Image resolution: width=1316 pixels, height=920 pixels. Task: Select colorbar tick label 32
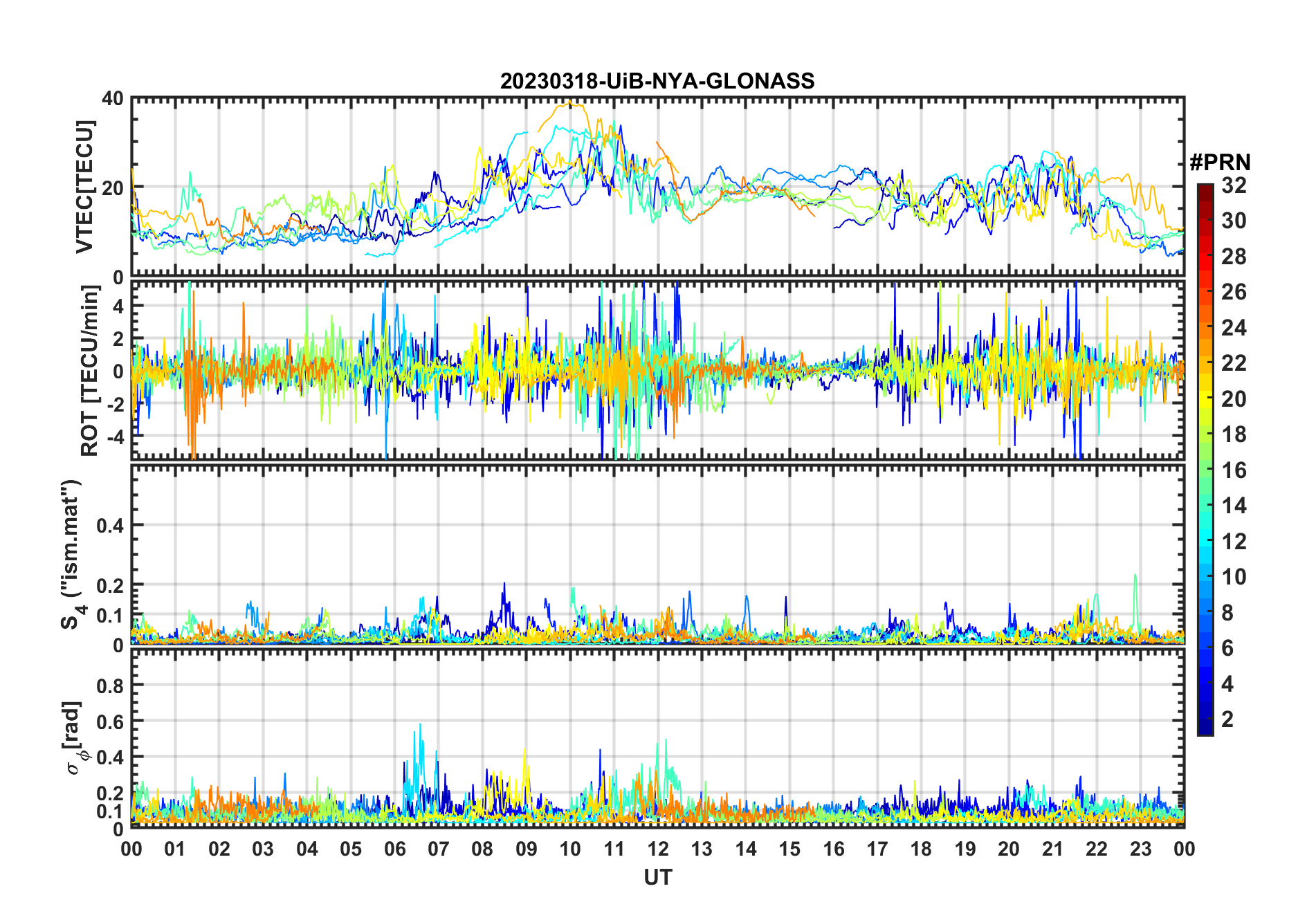(x=1234, y=185)
